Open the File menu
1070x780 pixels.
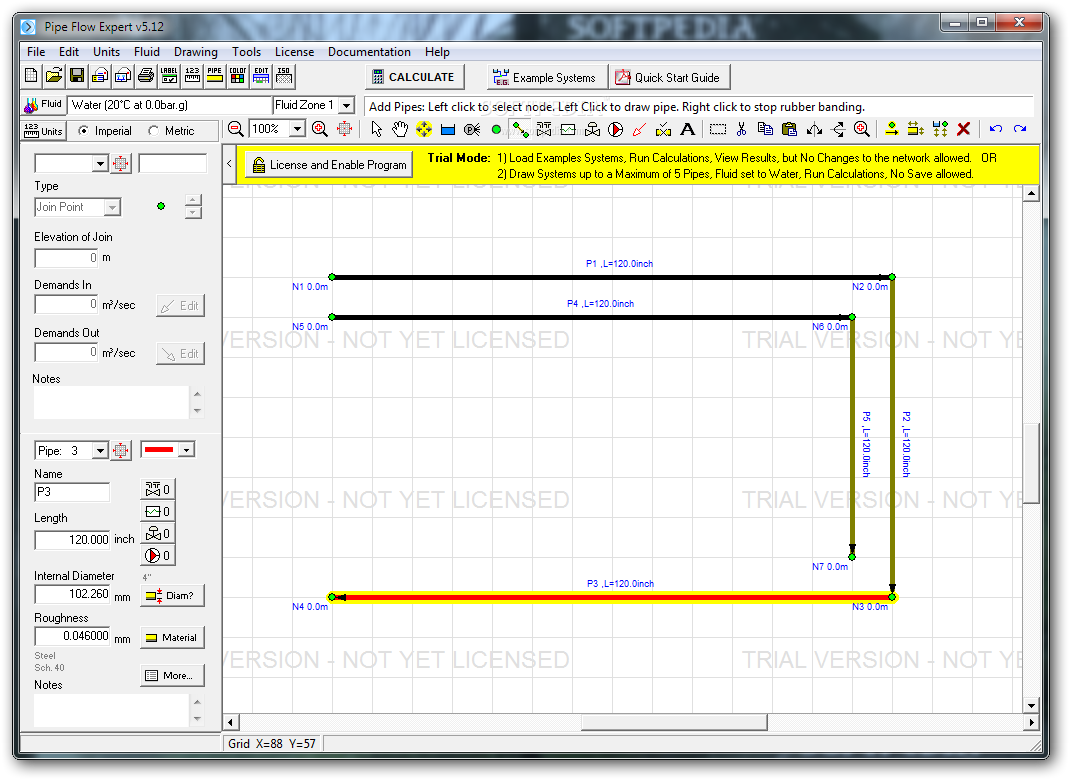(x=35, y=52)
